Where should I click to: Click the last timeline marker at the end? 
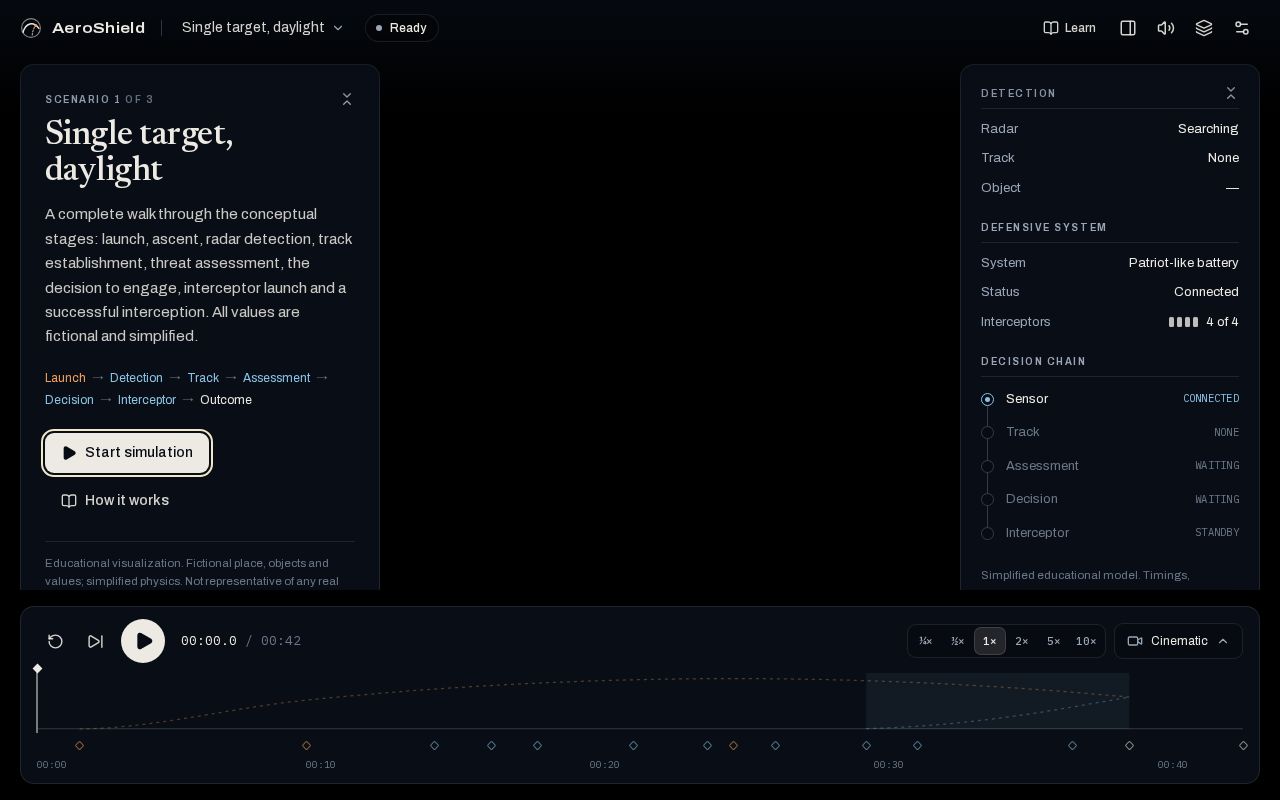coord(1243,745)
